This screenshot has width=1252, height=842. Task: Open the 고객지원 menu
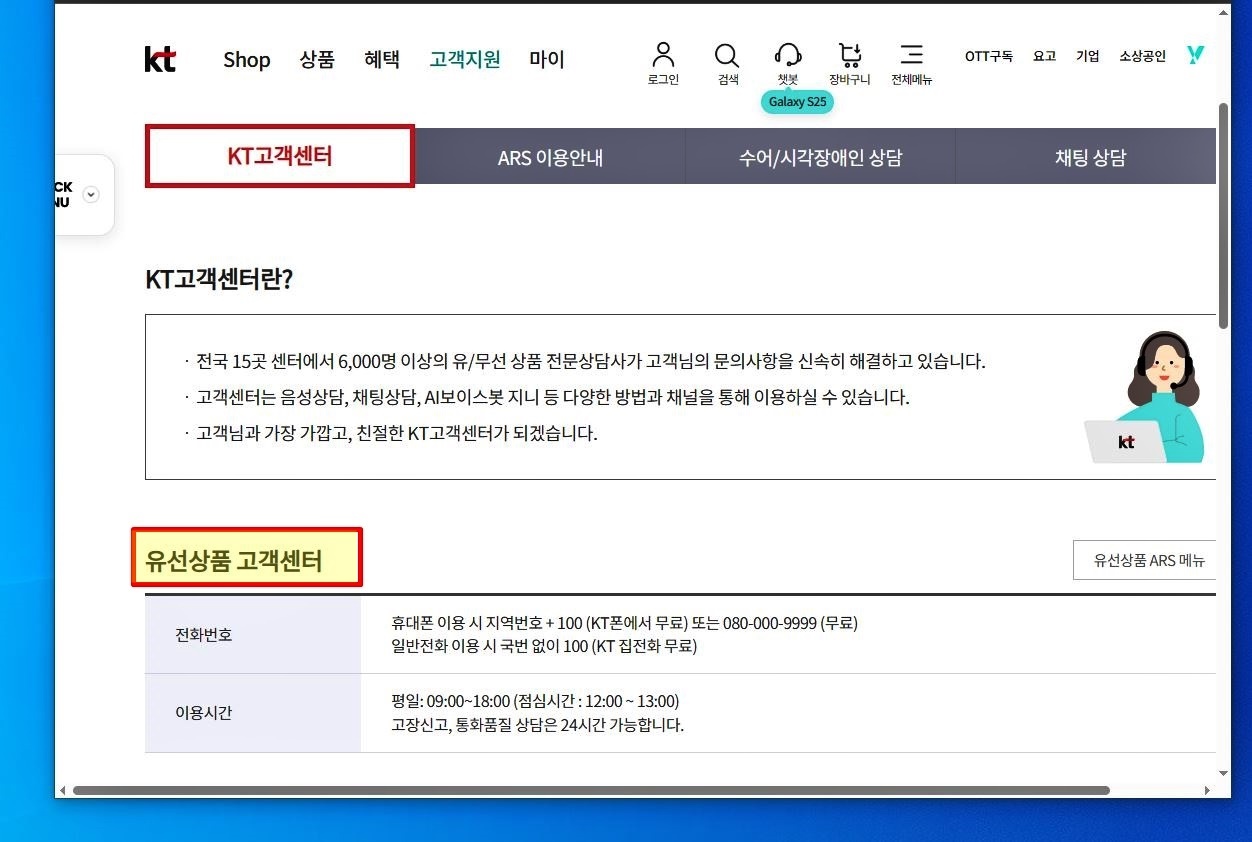point(465,60)
